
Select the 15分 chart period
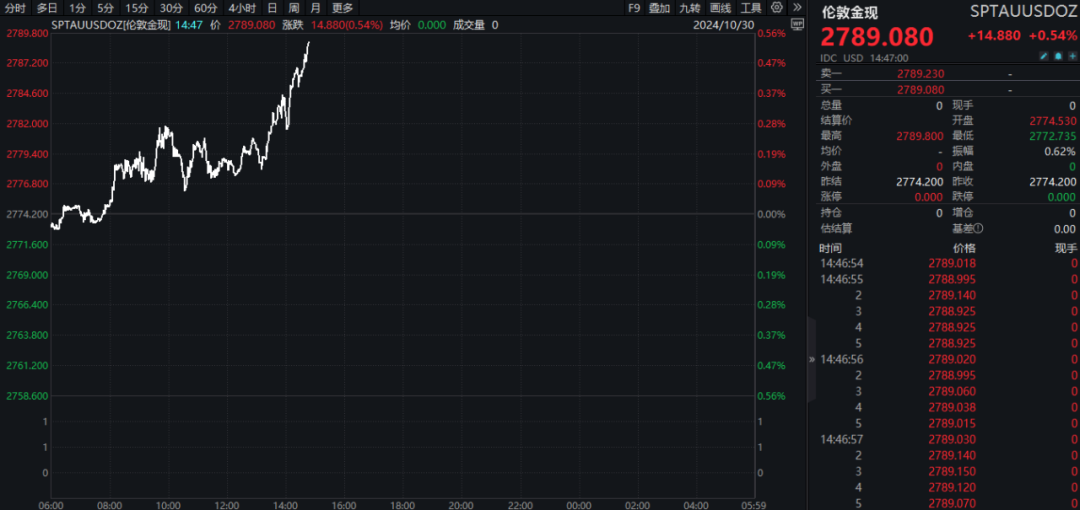pyautogui.click(x=137, y=7)
